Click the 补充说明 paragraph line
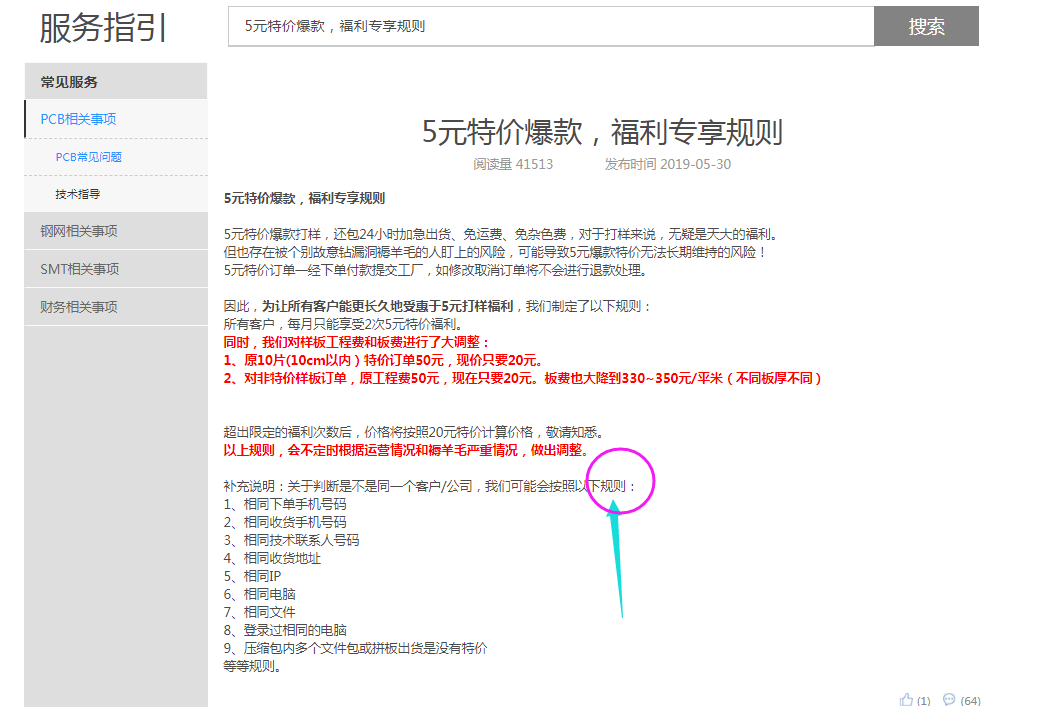This screenshot has height=707, width=1060. click(x=430, y=486)
